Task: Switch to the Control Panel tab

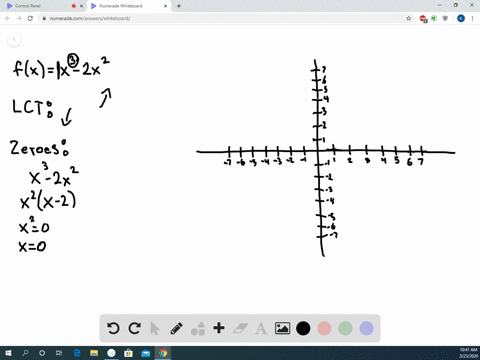Action: click(43, 6)
